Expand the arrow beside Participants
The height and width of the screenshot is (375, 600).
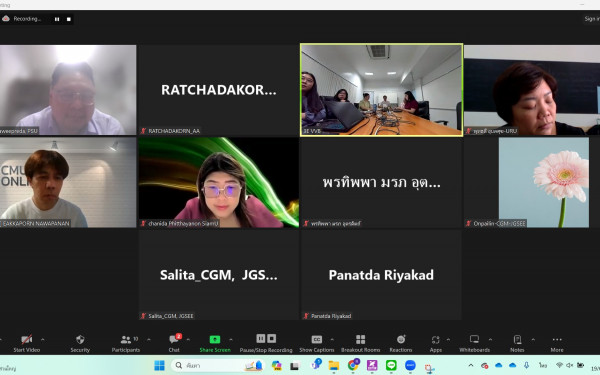(148, 339)
